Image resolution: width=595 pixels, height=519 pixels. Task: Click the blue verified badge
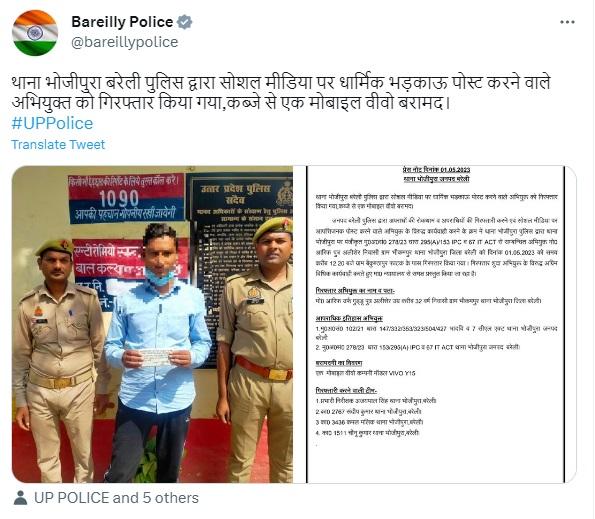pyautogui.click(x=185, y=22)
